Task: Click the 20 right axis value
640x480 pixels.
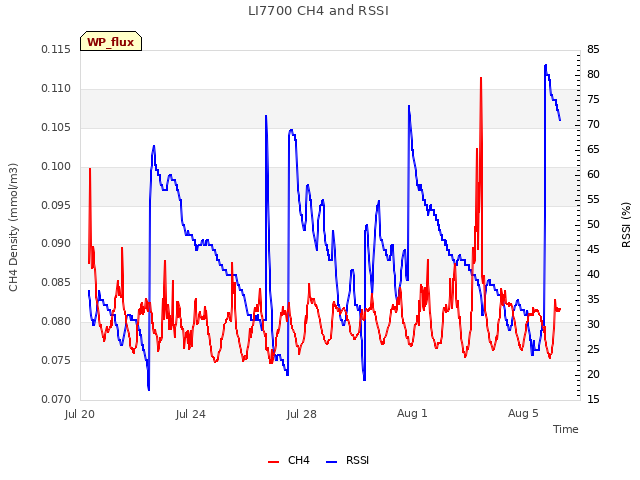Action: tap(593, 374)
